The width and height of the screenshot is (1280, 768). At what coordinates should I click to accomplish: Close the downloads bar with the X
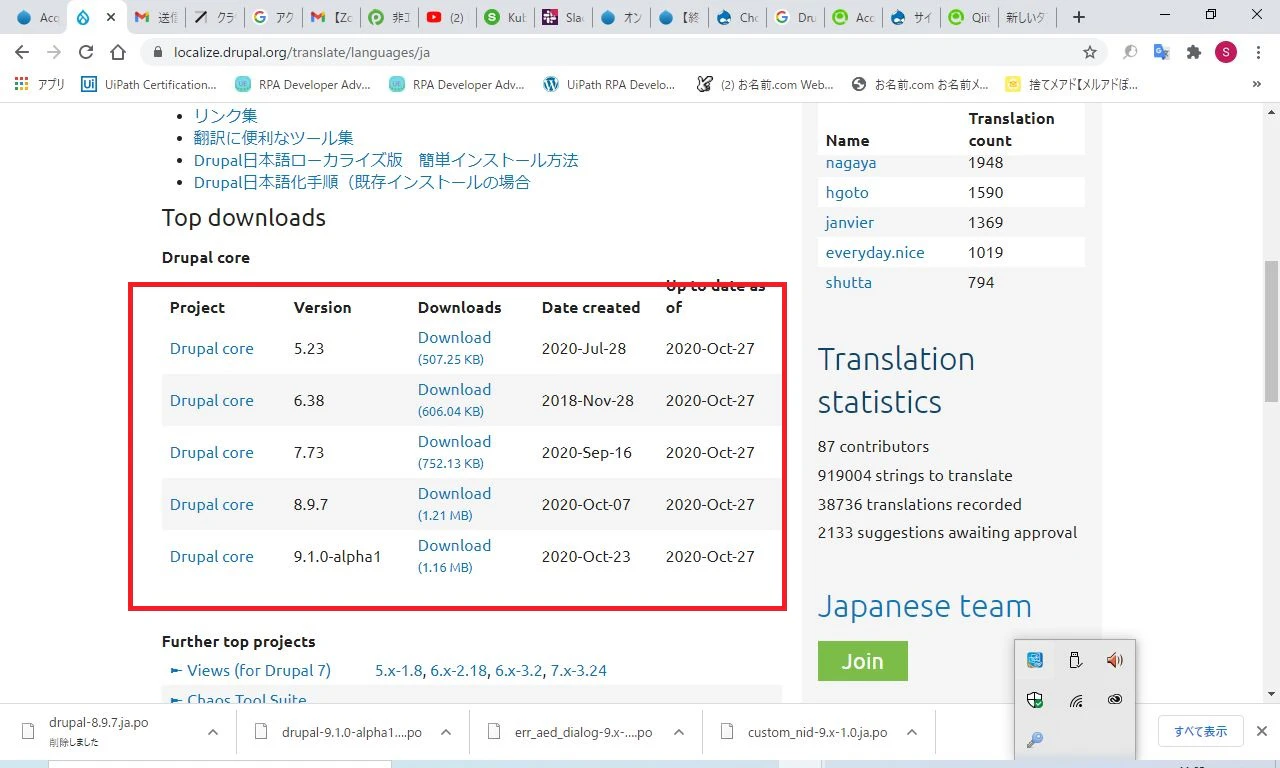[1262, 731]
